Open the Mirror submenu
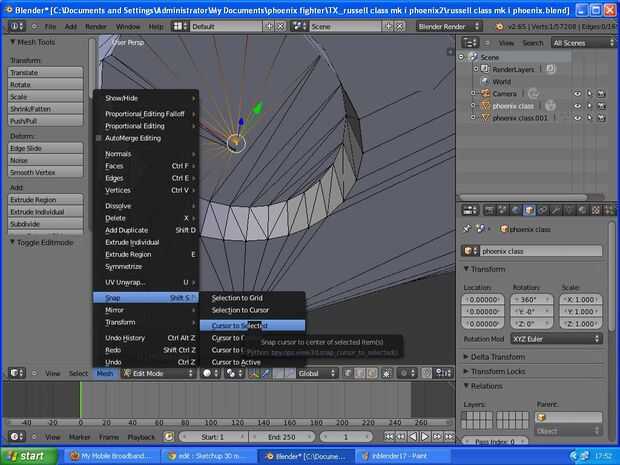 tap(146, 310)
